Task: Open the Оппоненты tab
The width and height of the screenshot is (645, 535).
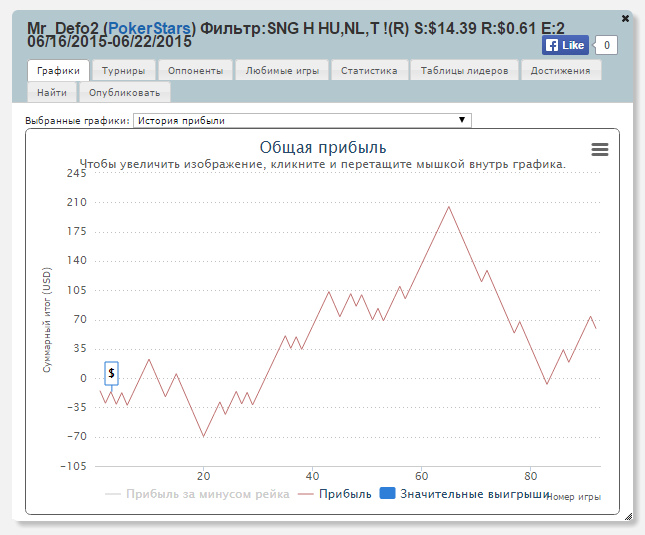Action: point(195,71)
